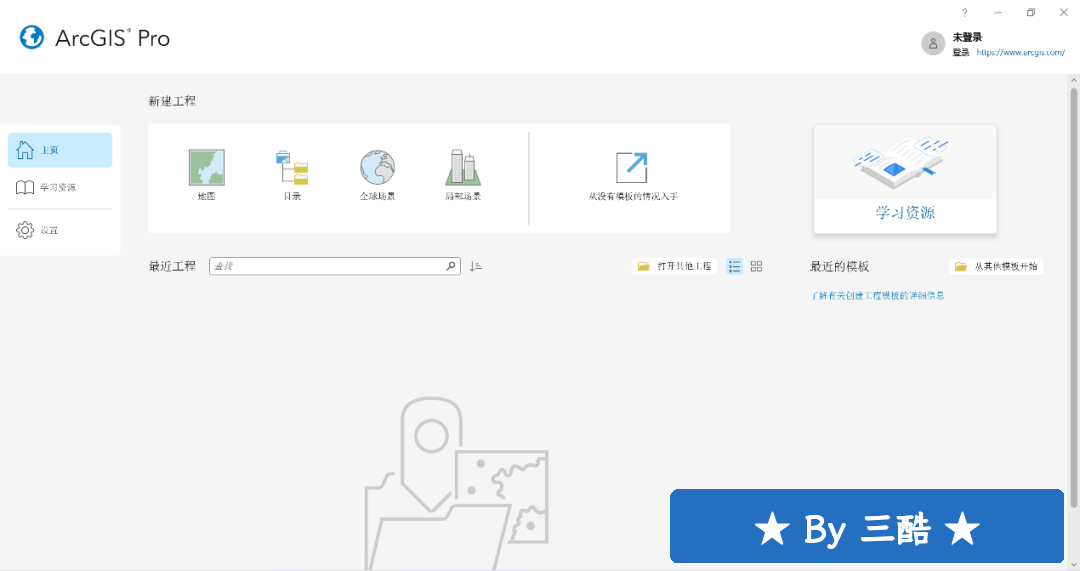Switch recent projects to list view
Screen dimensions: 1080x571
pyautogui.click(x=735, y=266)
